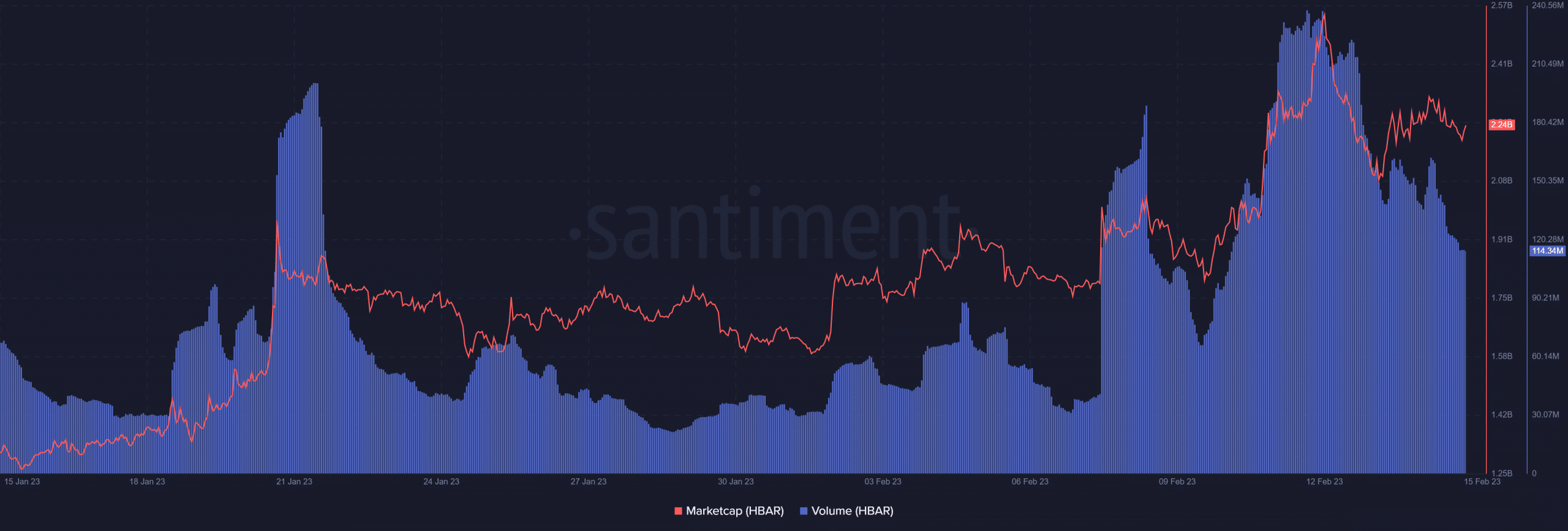Click the 1.58B marketcap axis value

(x=1501, y=356)
